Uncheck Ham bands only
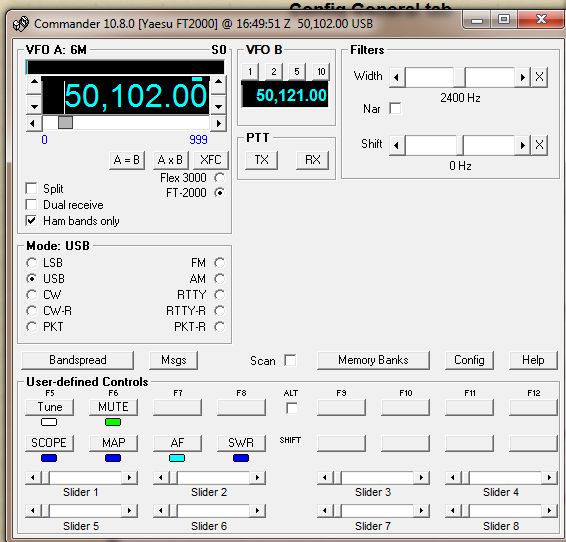 [x=31, y=220]
